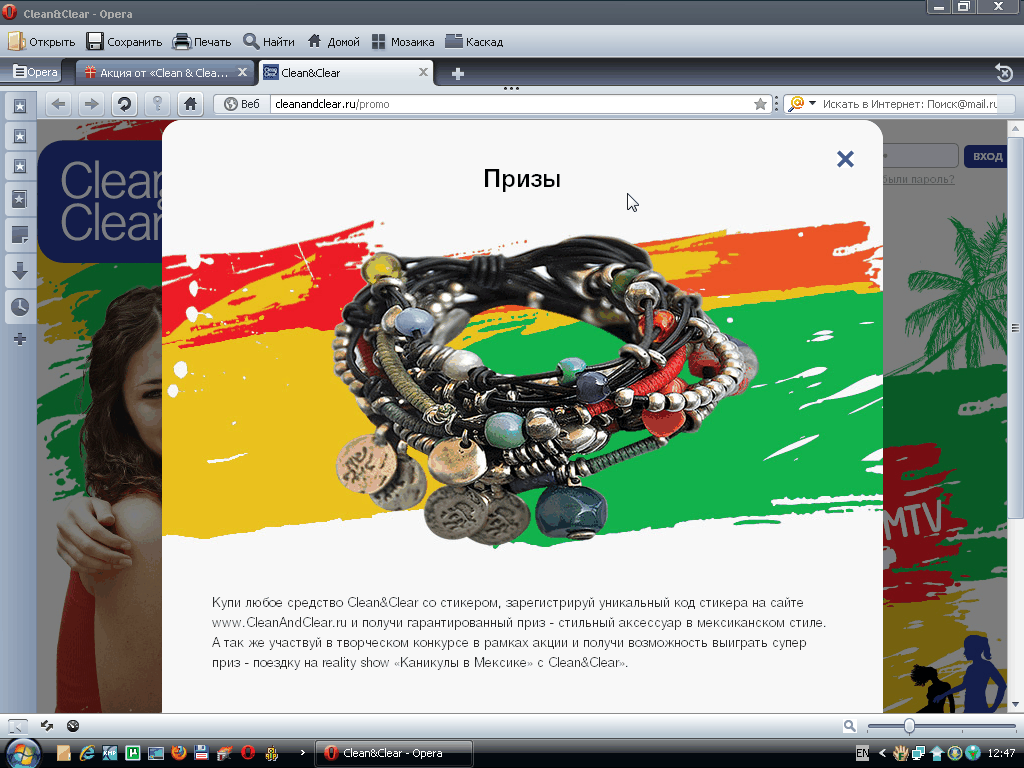Click the Opera Link sync icon
The height and width of the screenshot is (768, 1024).
pyautogui.click(x=46, y=726)
